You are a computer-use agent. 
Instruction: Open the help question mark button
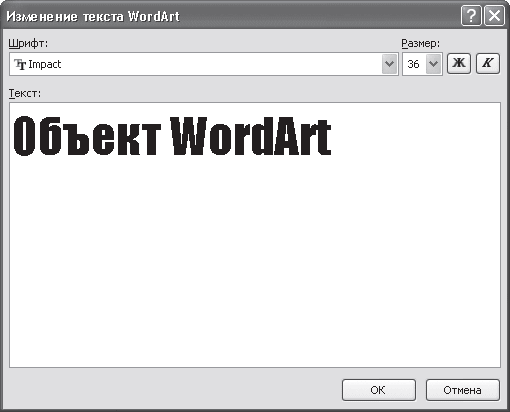[x=471, y=15]
